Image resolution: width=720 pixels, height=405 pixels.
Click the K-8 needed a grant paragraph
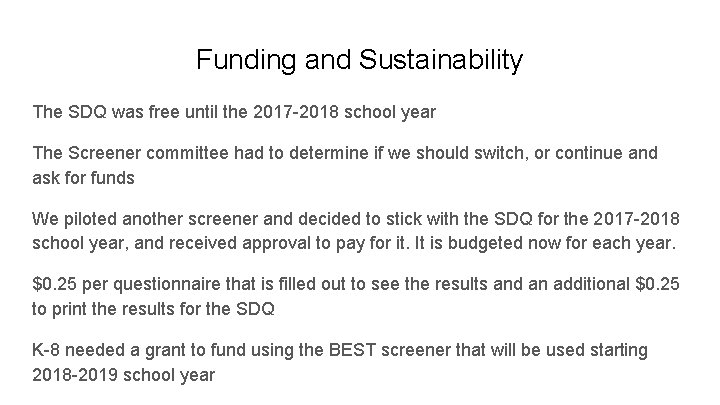(x=340, y=362)
